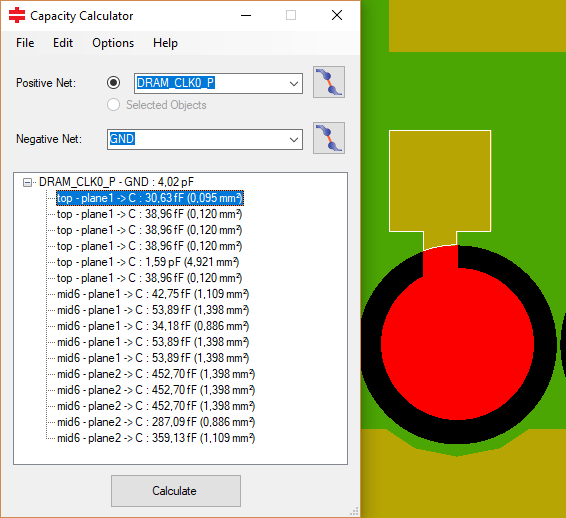Screen dimensions: 566x518
Task: Select row top - plane1 30,63 fF (0,095 mm²)
Action: 150,198
